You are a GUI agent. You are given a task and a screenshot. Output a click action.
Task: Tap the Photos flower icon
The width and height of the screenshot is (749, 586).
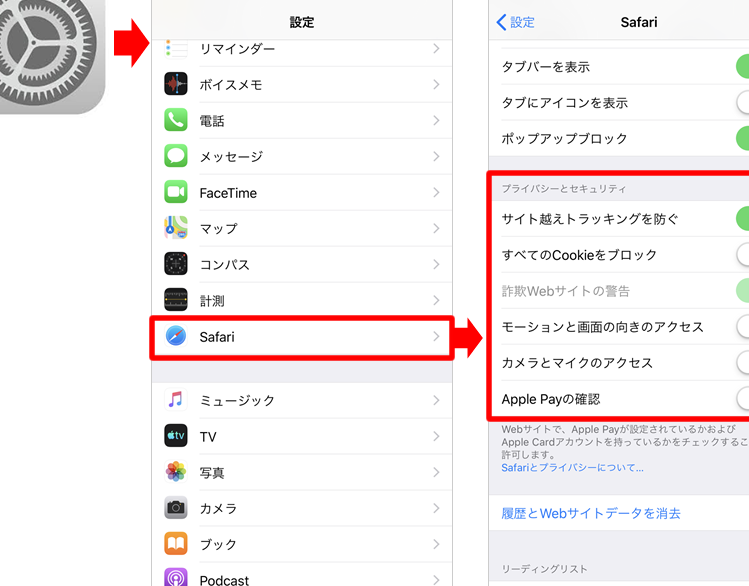tap(176, 472)
